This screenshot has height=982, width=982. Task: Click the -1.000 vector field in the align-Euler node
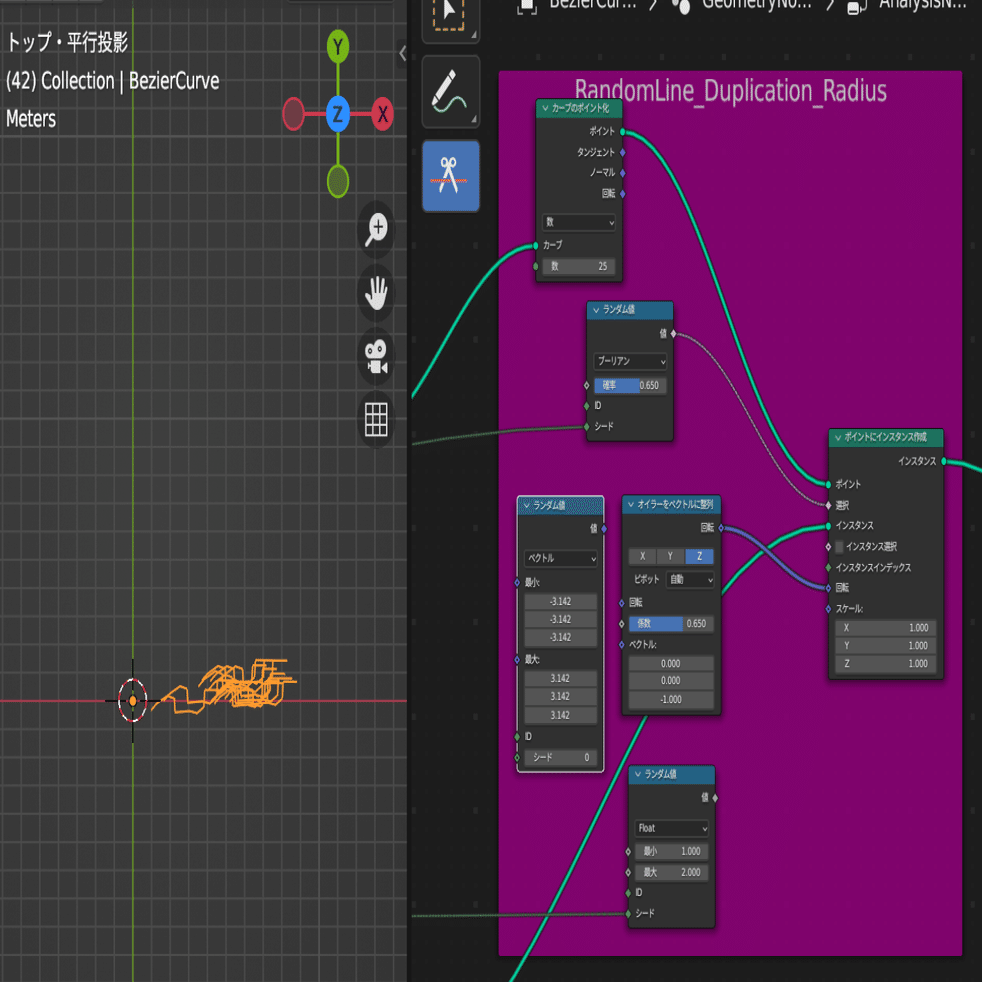[671, 700]
